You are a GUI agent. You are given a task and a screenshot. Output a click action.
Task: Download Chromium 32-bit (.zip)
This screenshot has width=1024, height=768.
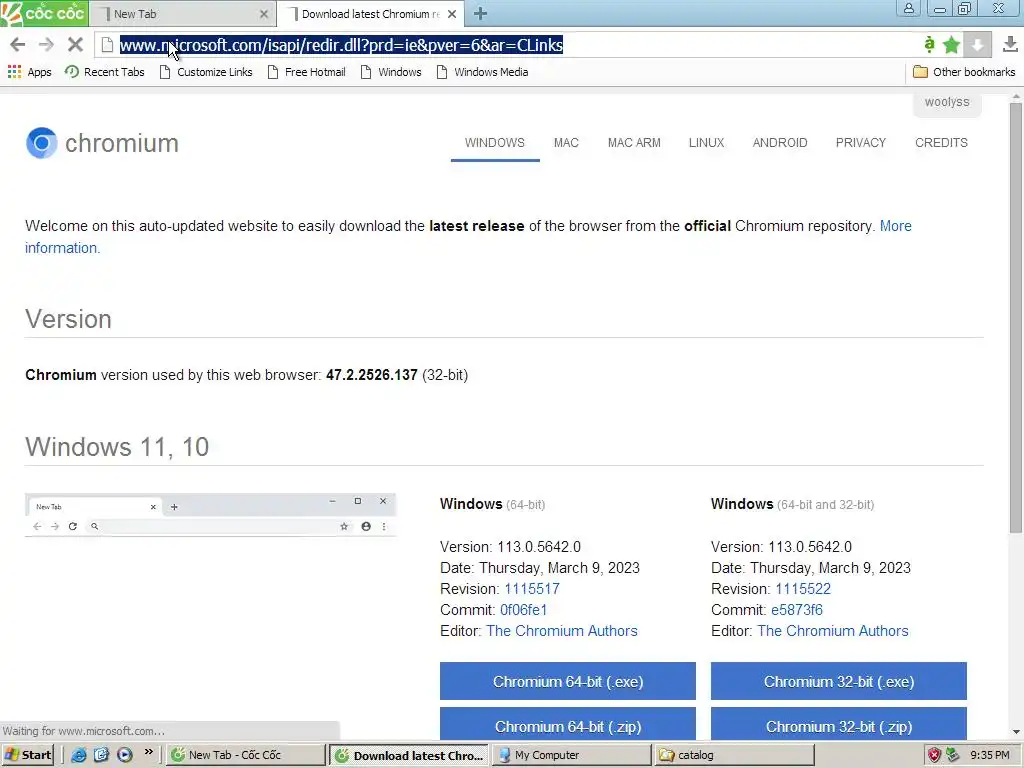839,725
